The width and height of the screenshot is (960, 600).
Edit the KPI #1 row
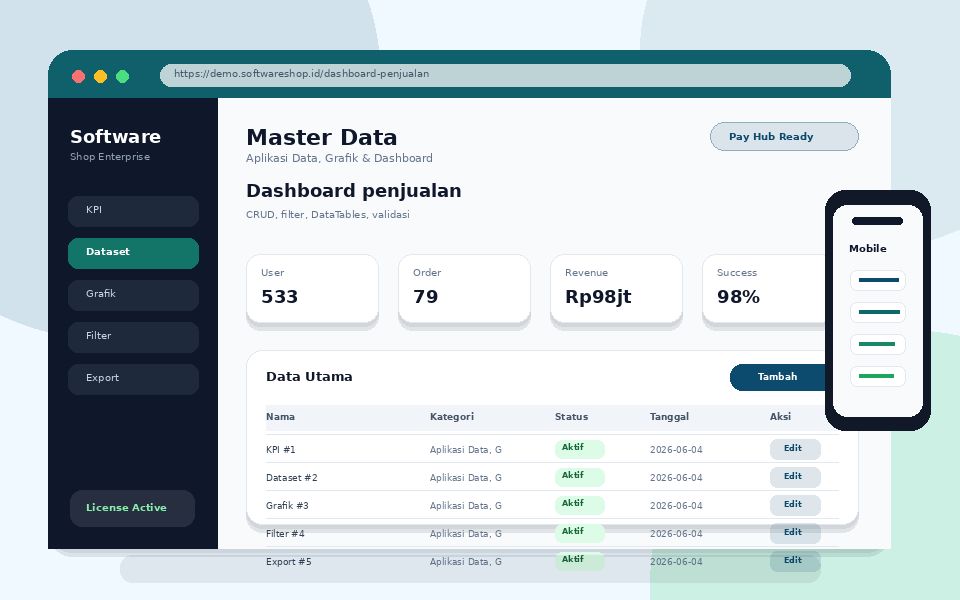(x=795, y=449)
